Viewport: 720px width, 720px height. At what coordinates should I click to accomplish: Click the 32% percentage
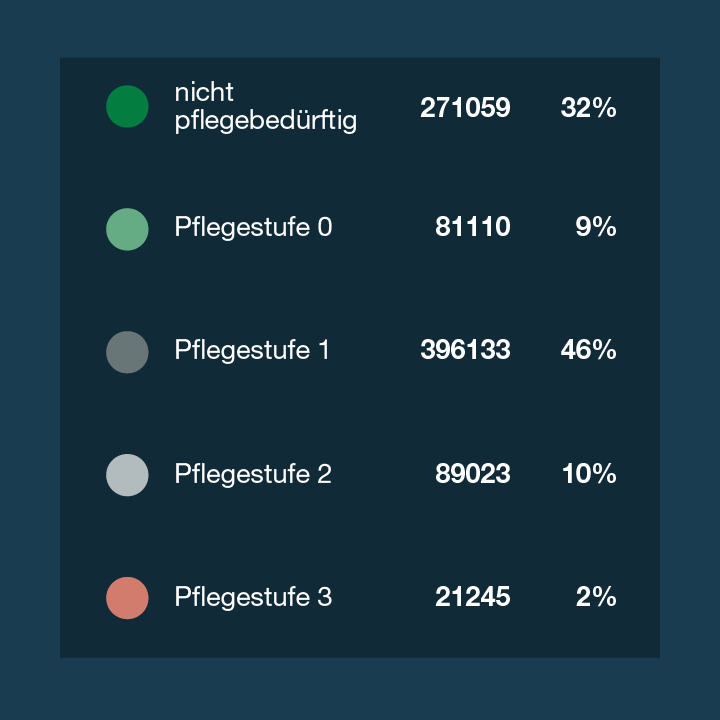pyautogui.click(x=588, y=107)
